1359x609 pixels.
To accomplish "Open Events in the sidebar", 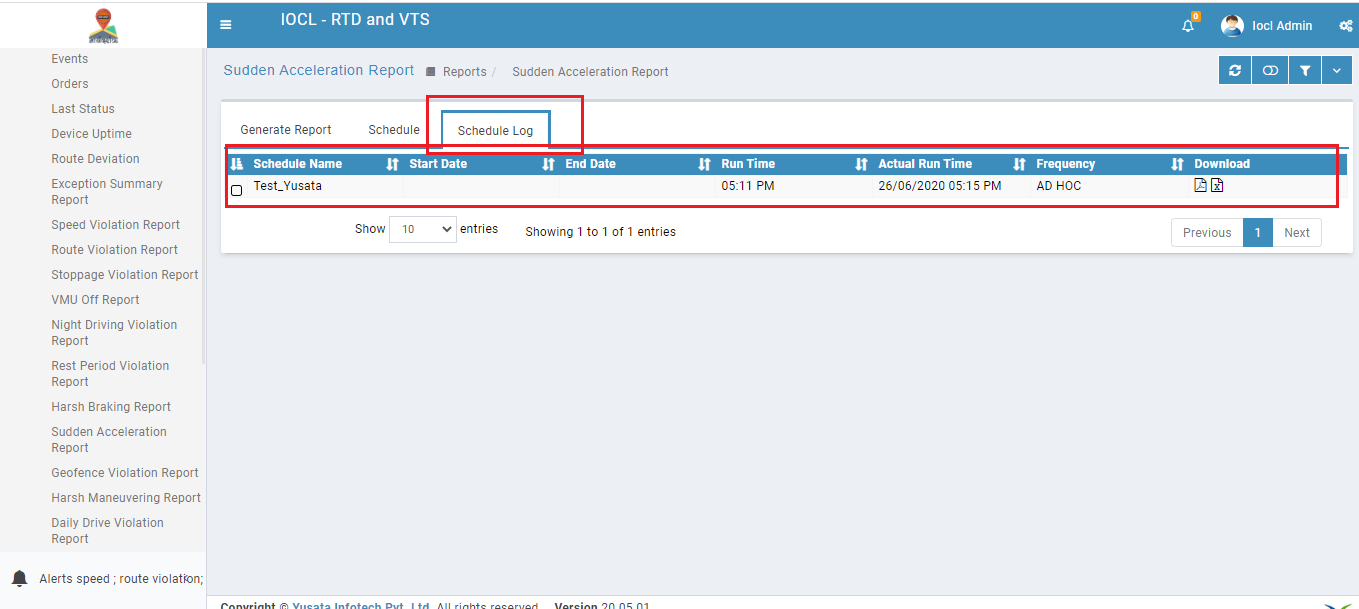I will (70, 59).
